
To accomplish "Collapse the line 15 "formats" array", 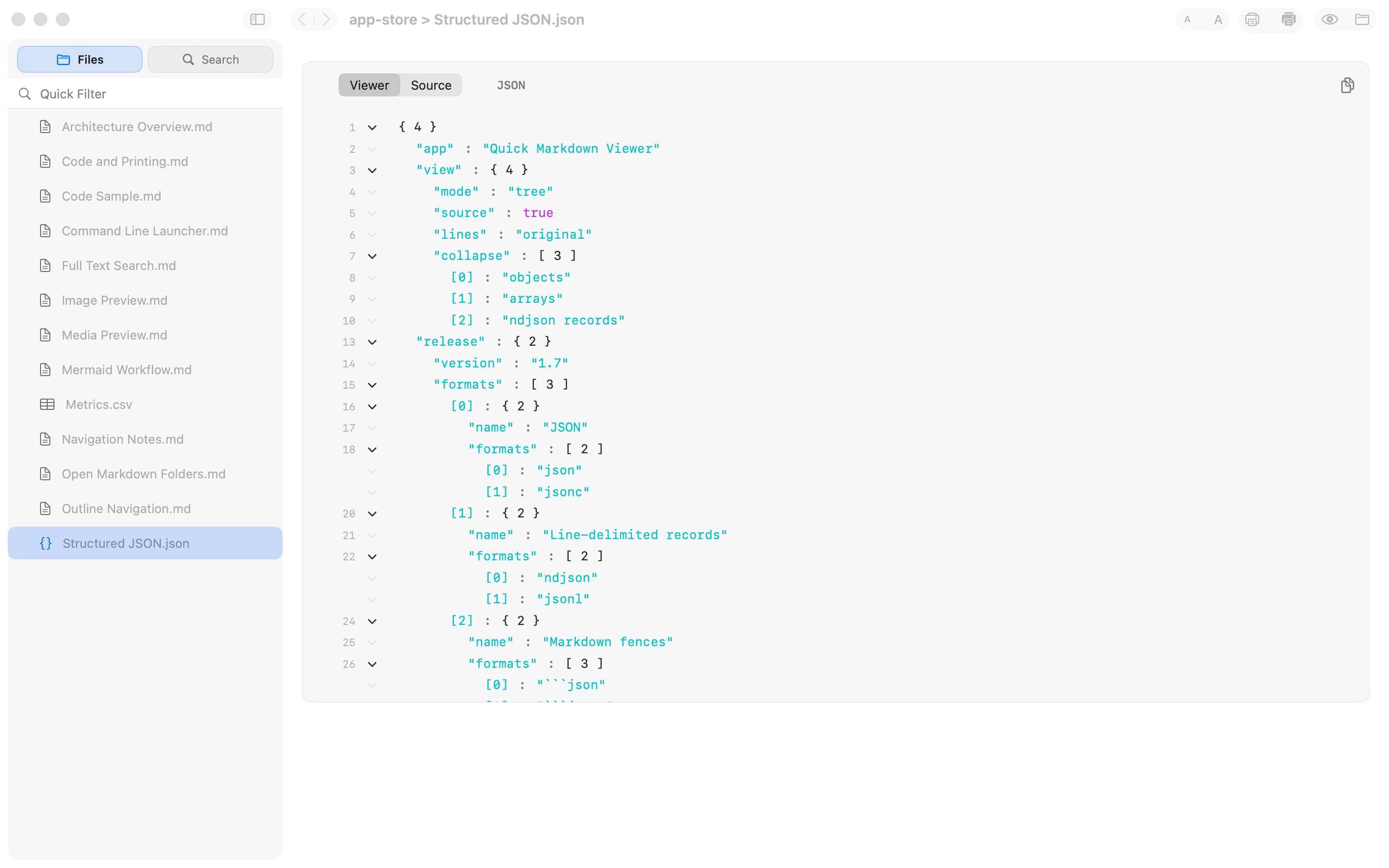I will coord(372,385).
